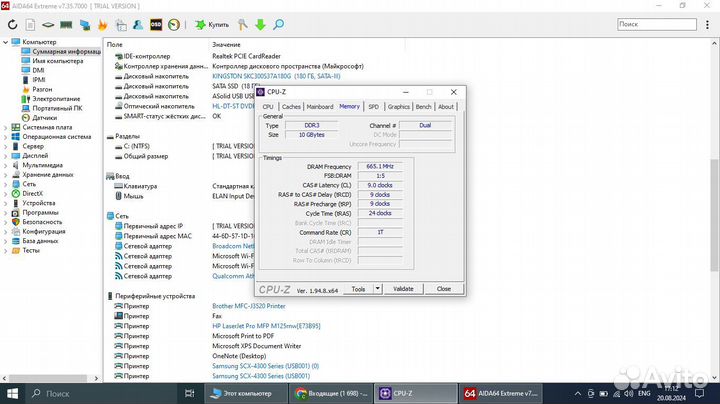Viewport: 720px width, 404px height.
Task: Expand the Мультимедиа node
Action: click(x=5, y=165)
